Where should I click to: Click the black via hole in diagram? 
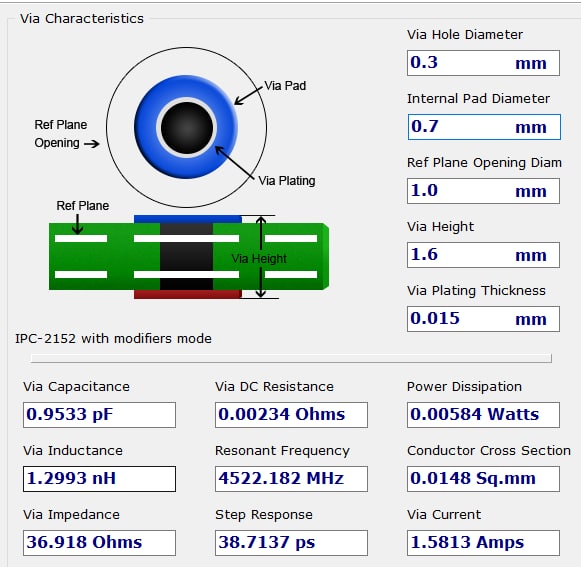pos(187,127)
